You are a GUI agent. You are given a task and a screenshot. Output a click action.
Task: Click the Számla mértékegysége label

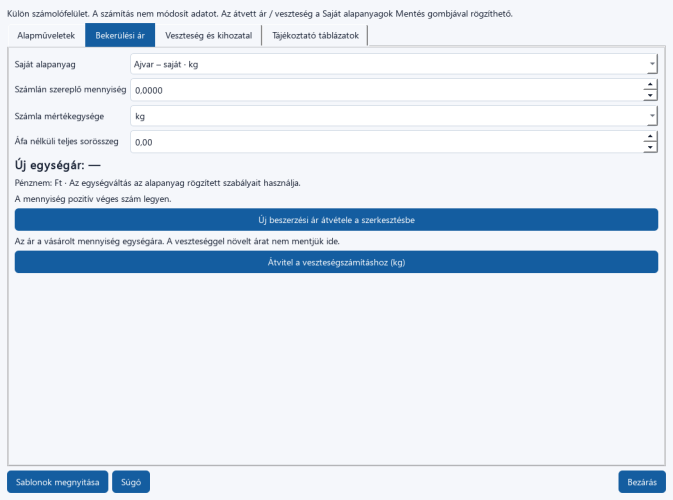pos(59,116)
